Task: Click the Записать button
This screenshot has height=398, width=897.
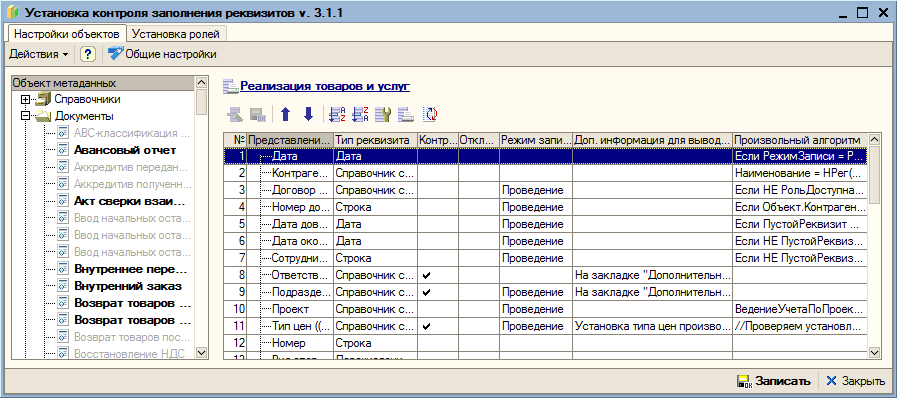Action: pos(773,381)
